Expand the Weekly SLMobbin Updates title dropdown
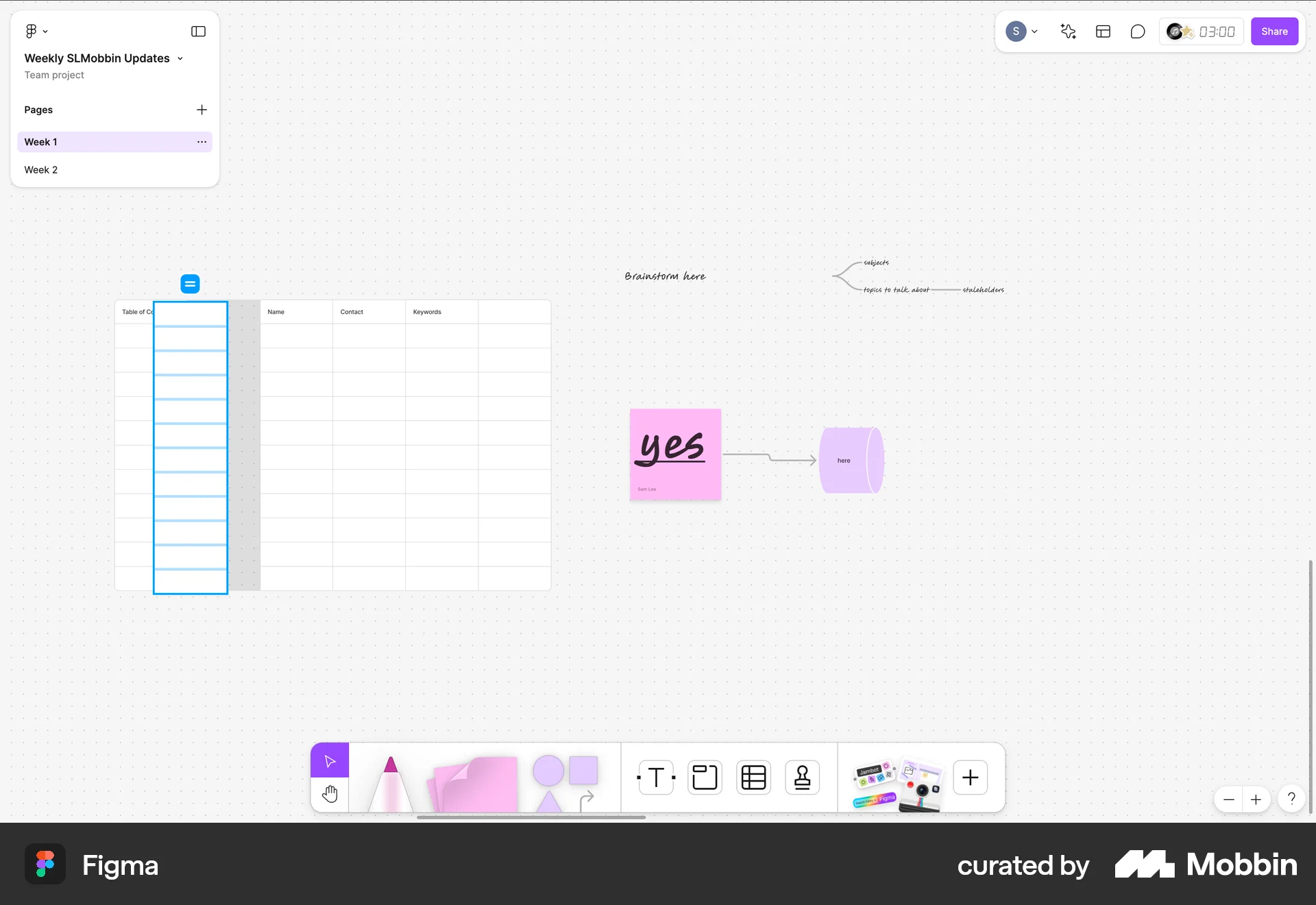Screen dimensions: 1316x905 [180, 58]
